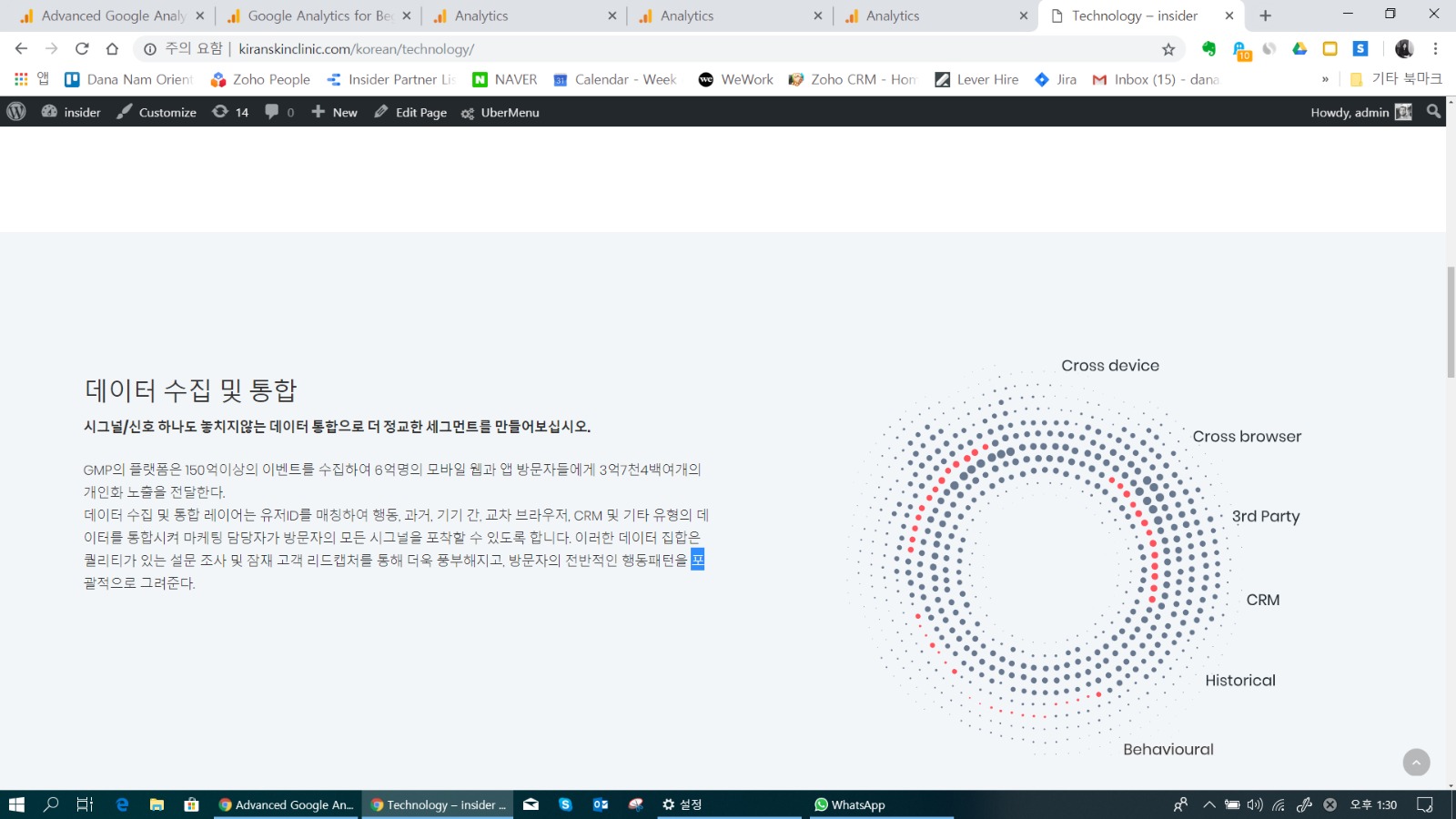Image resolution: width=1456 pixels, height=819 pixels.
Task: Open the Evernote extension icon
Action: coord(1208,49)
